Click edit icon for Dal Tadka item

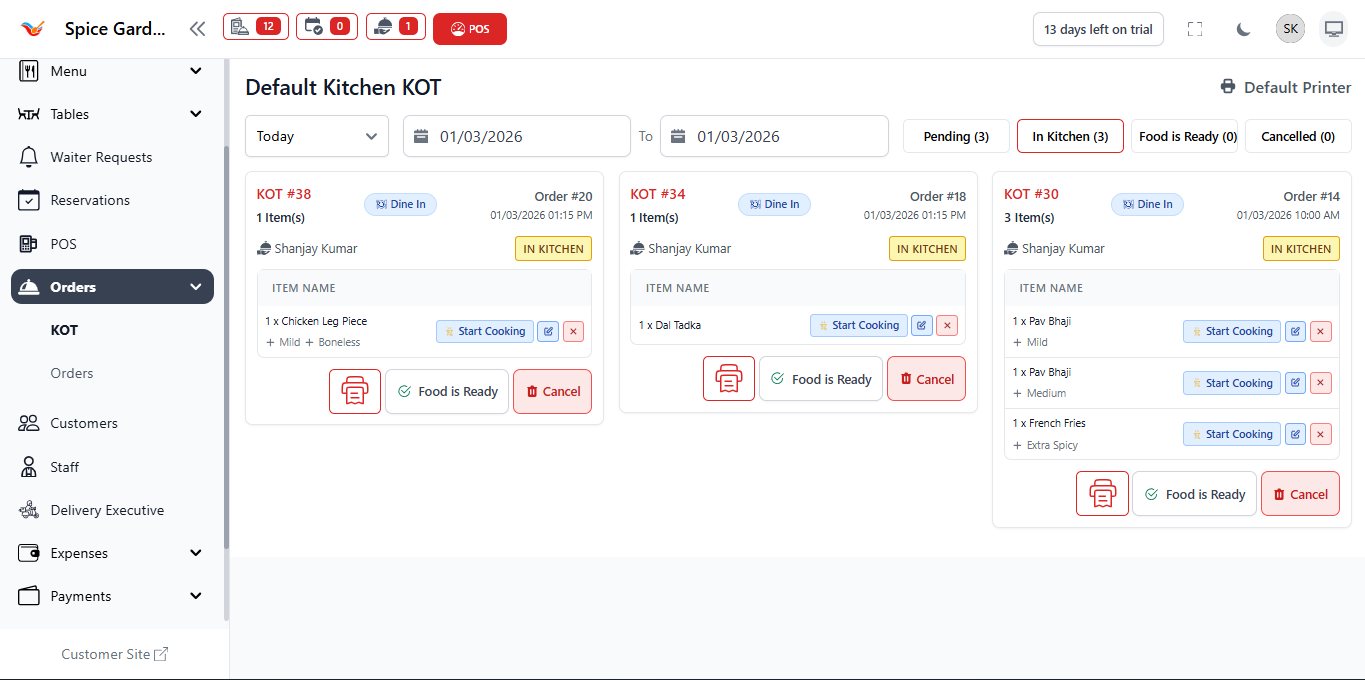pyautogui.click(x=922, y=325)
